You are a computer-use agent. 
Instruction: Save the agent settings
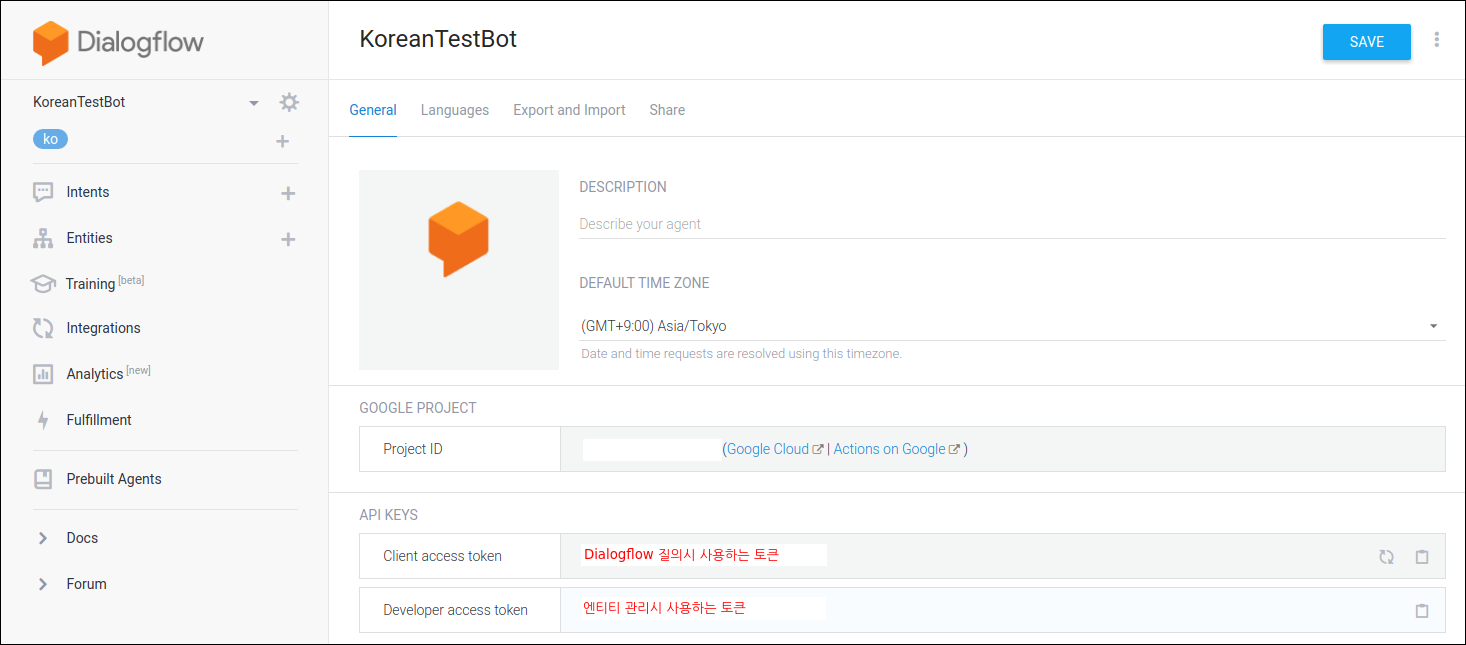point(1366,42)
